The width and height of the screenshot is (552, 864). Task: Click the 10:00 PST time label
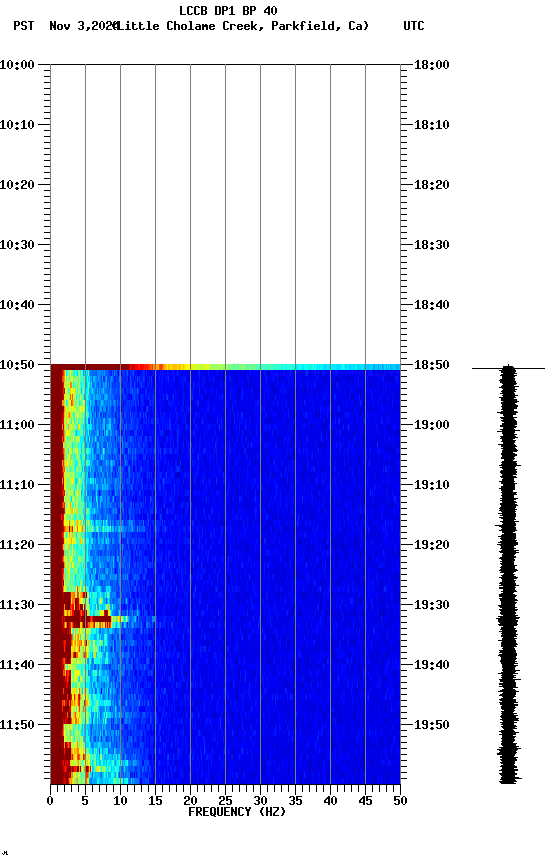[17, 65]
